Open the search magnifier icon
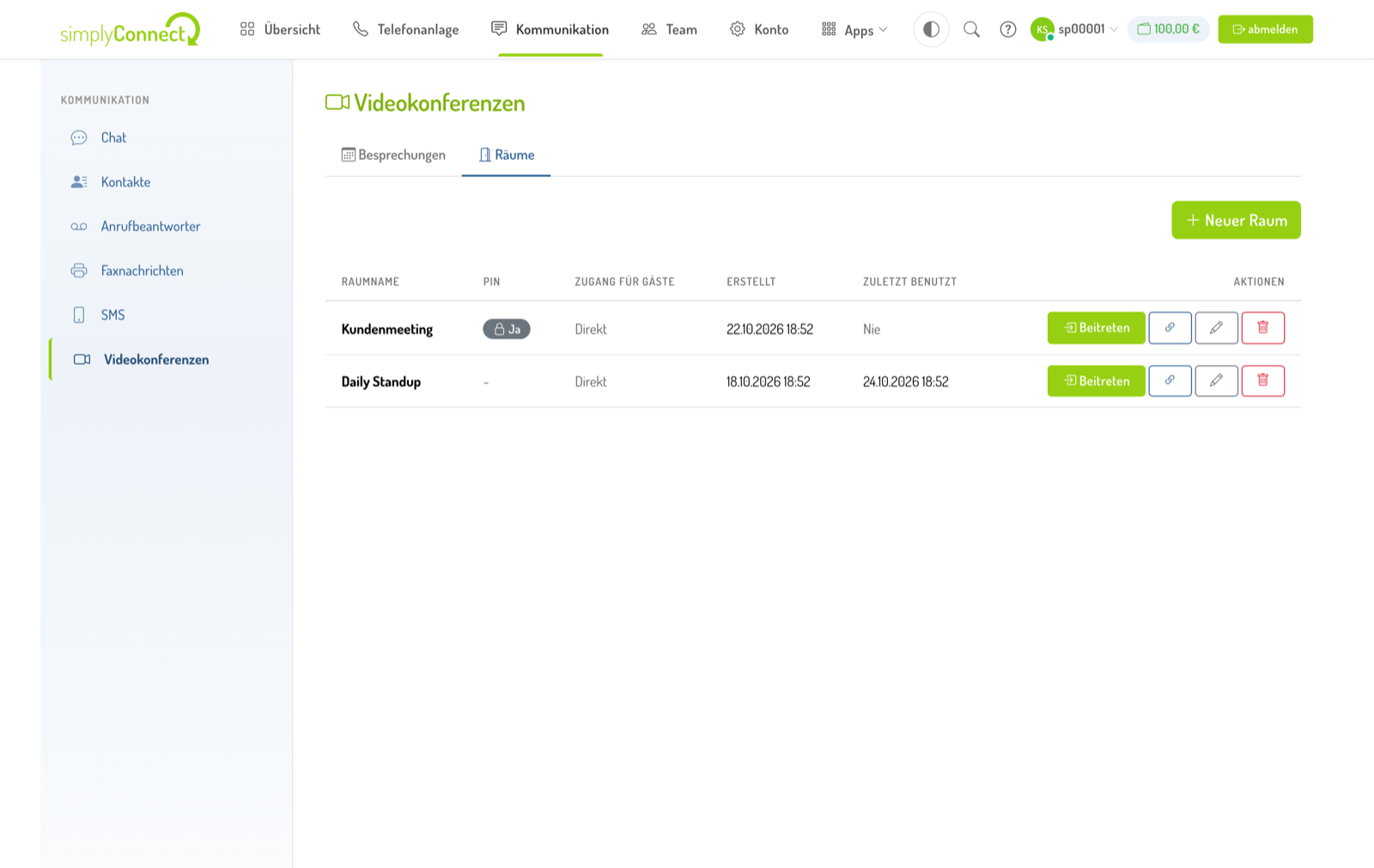Screen dimensions: 1374x868 pos(971,29)
